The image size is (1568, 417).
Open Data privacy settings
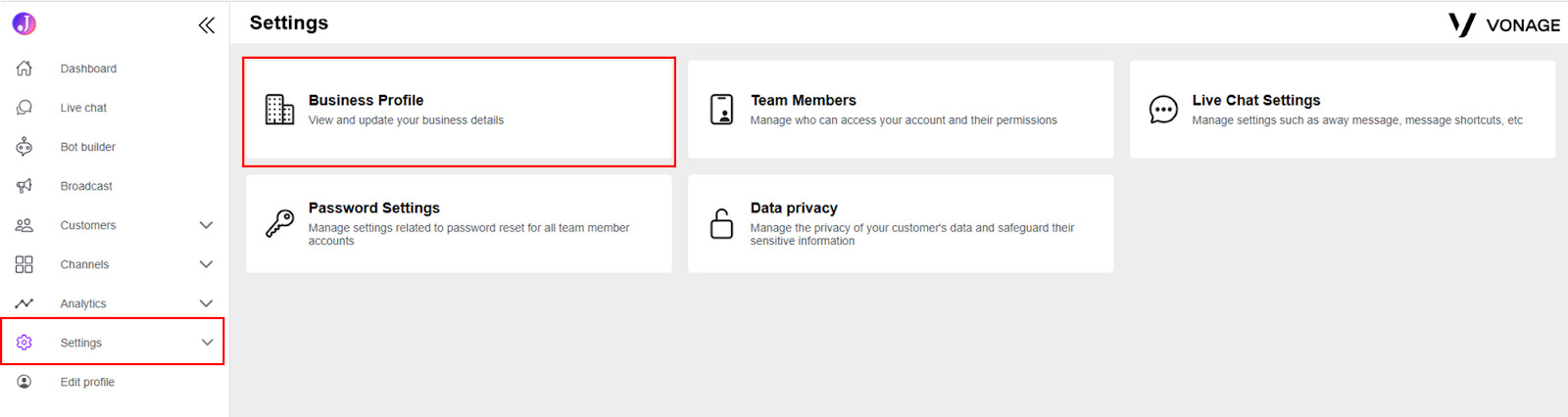(901, 223)
